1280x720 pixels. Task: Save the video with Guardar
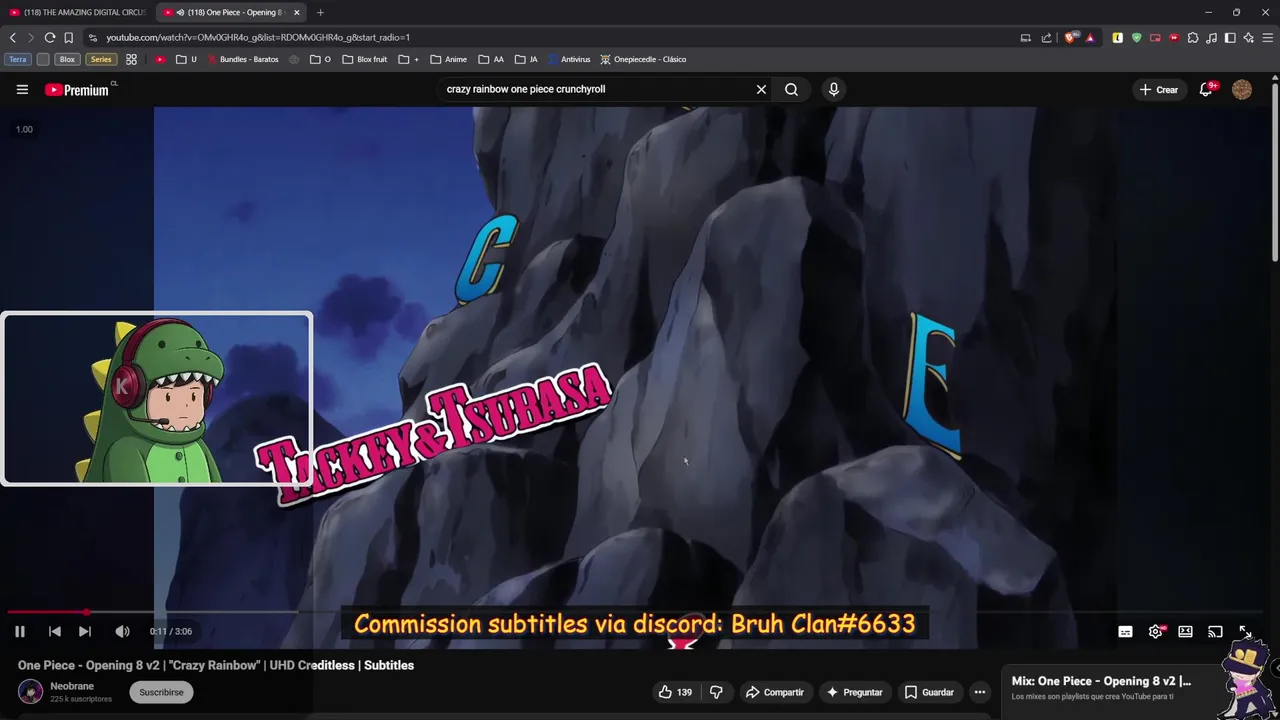tap(929, 692)
